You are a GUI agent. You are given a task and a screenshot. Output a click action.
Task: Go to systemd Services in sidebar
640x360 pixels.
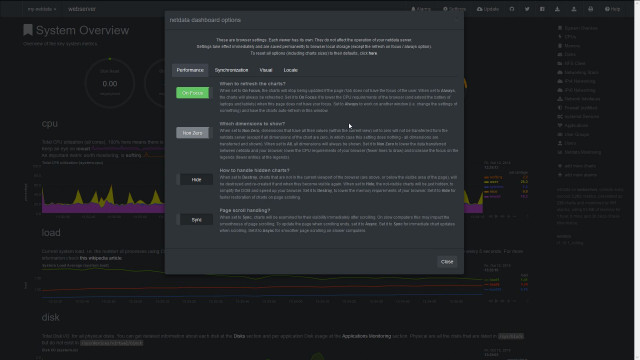(578, 116)
